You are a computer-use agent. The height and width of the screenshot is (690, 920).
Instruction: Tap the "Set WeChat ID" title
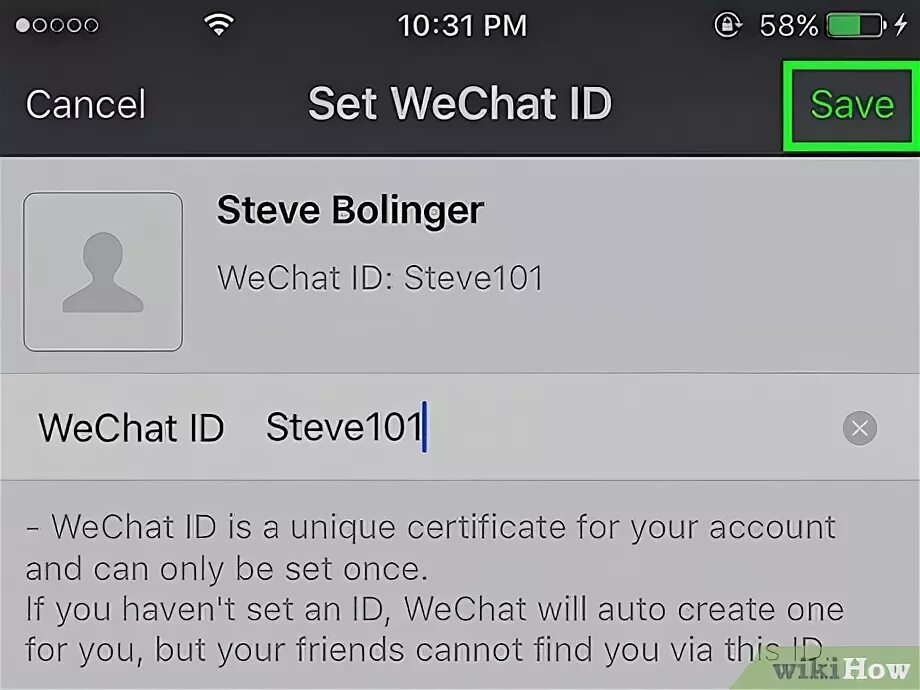[x=460, y=103]
